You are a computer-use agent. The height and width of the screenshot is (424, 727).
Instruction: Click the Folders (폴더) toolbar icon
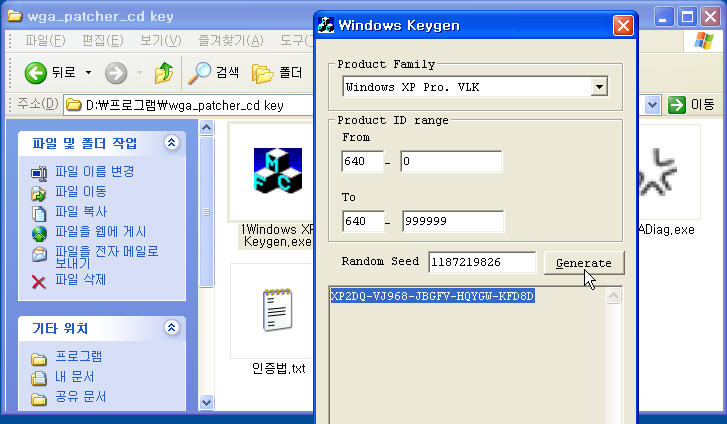pyautogui.click(x=262, y=73)
